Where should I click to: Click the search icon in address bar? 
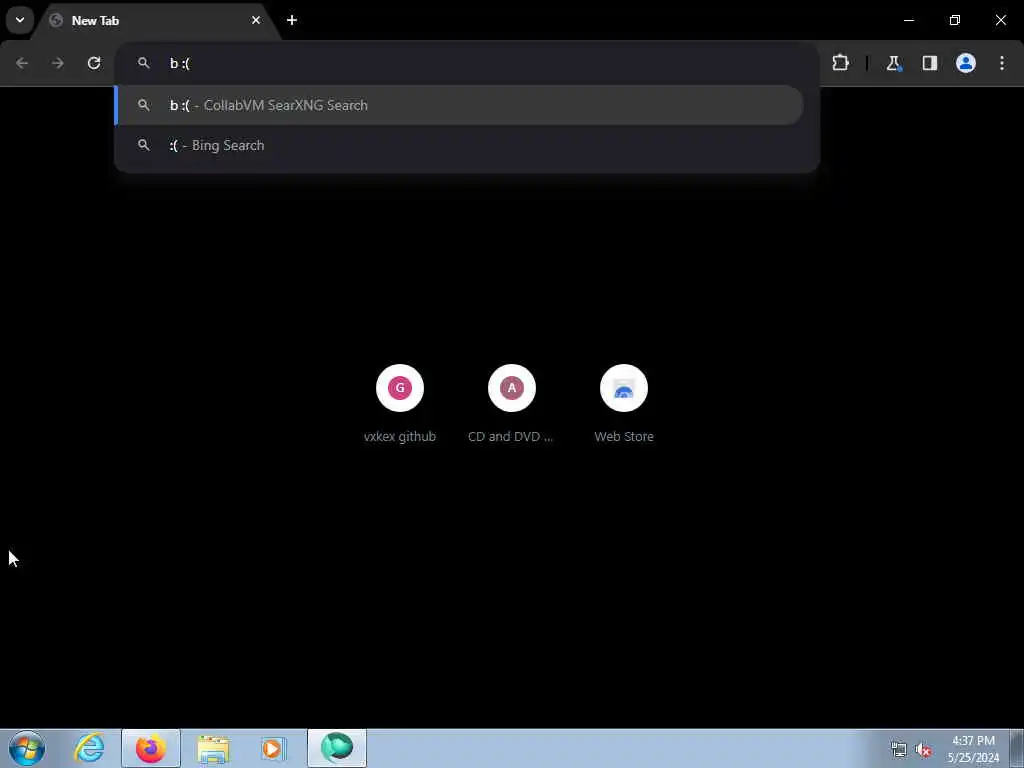pos(144,63)
